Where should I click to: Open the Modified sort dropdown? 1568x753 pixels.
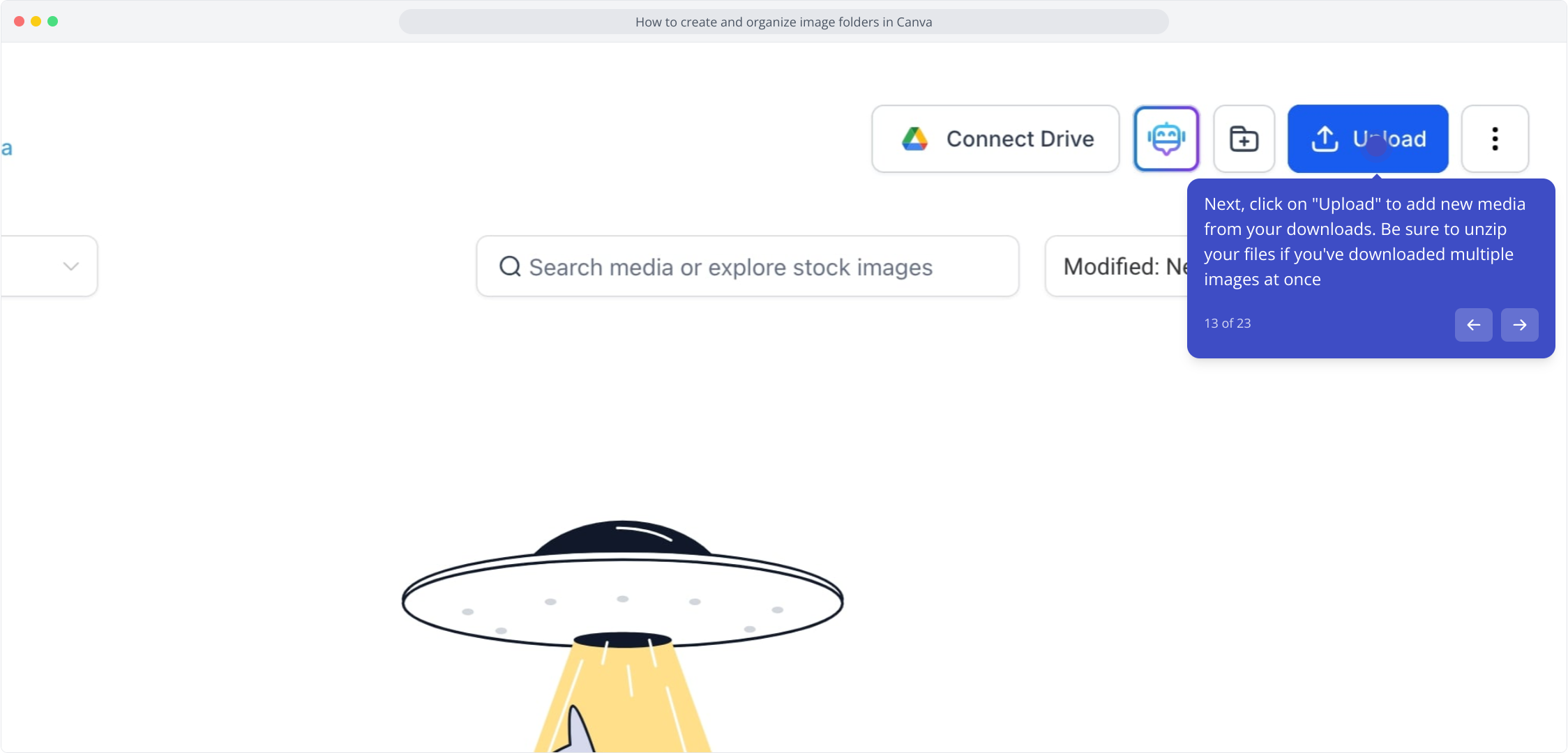pos(1117,266)
